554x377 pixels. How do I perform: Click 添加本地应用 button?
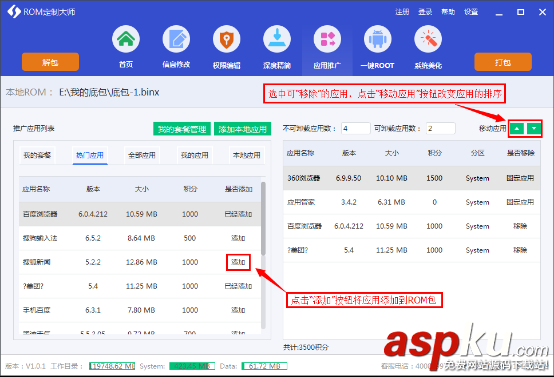(x=242, y=129)
